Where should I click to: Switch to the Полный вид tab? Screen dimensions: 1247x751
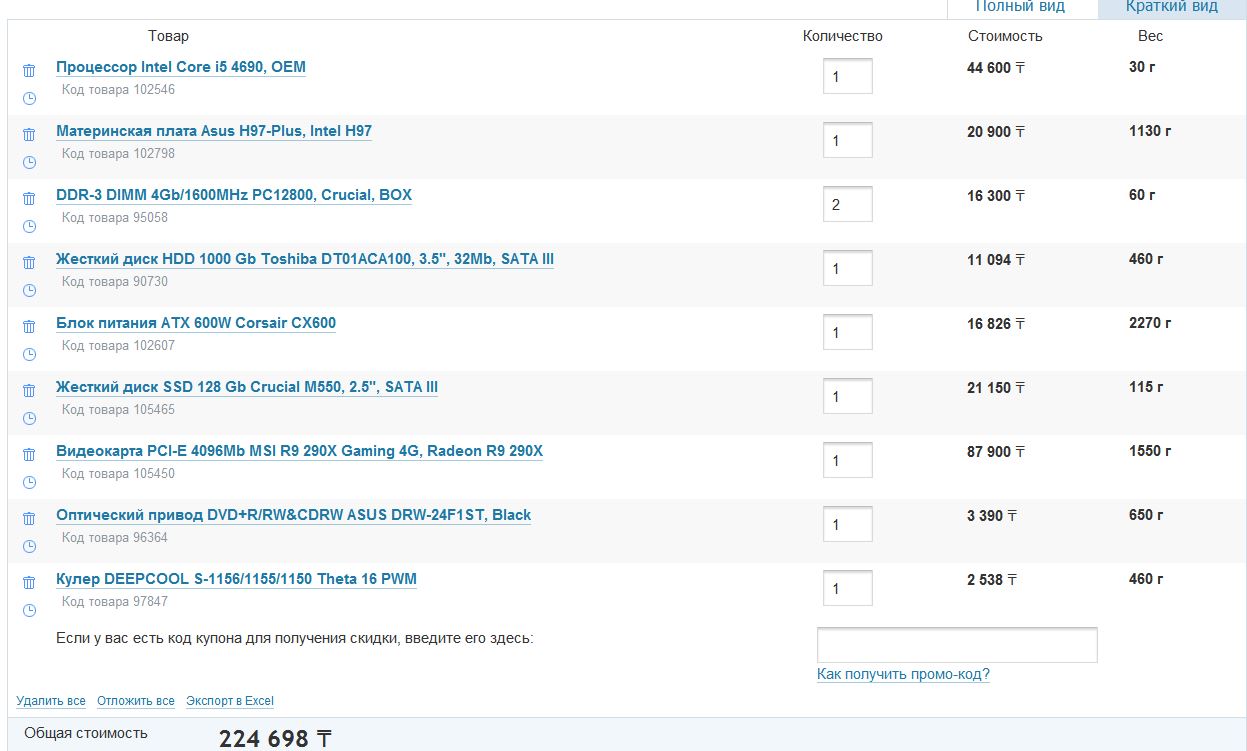(x=1020, y=8)
